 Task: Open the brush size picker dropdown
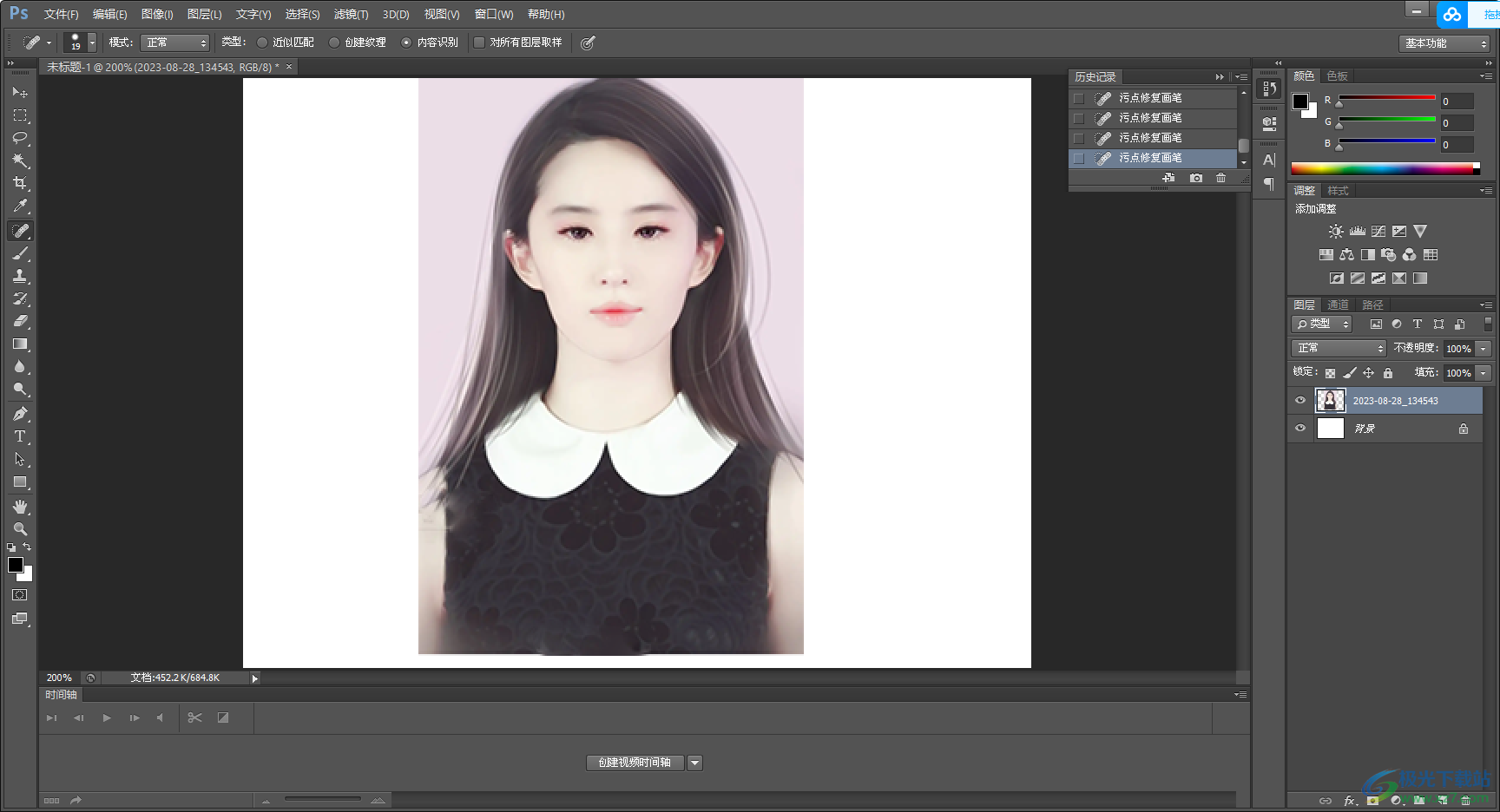click(91, 43)
